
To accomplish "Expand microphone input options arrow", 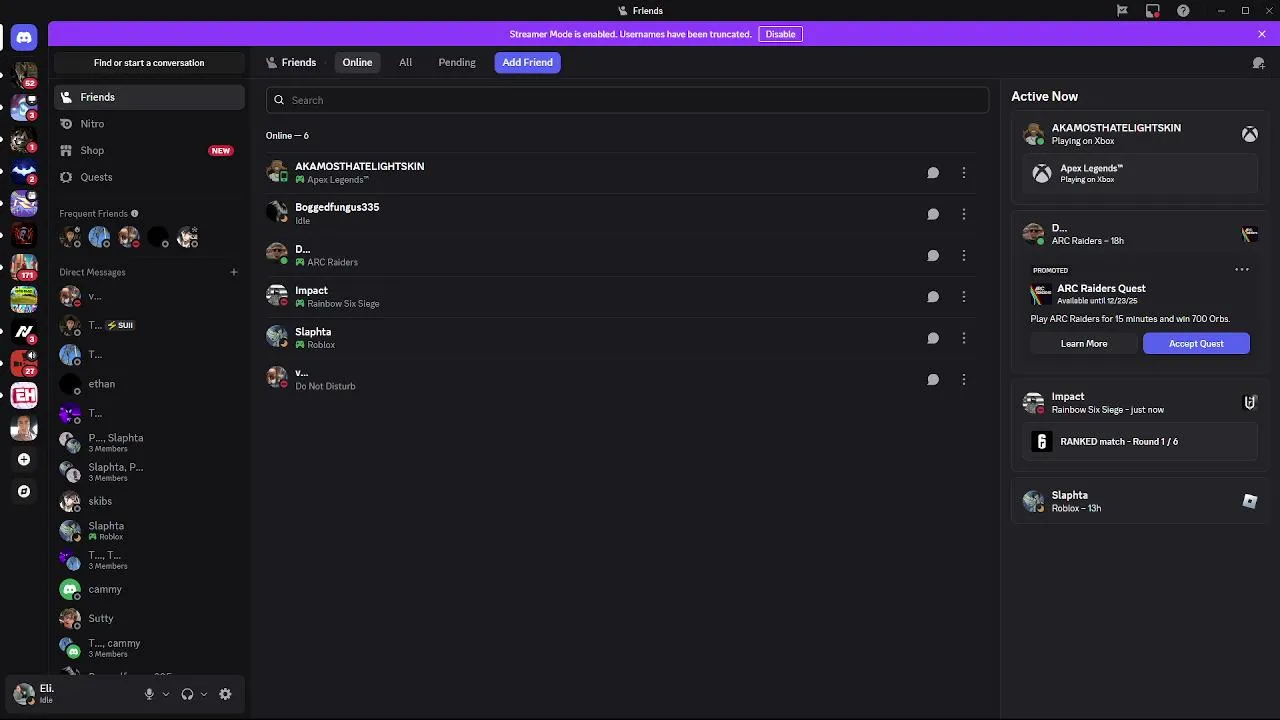I will pos(166,694).
